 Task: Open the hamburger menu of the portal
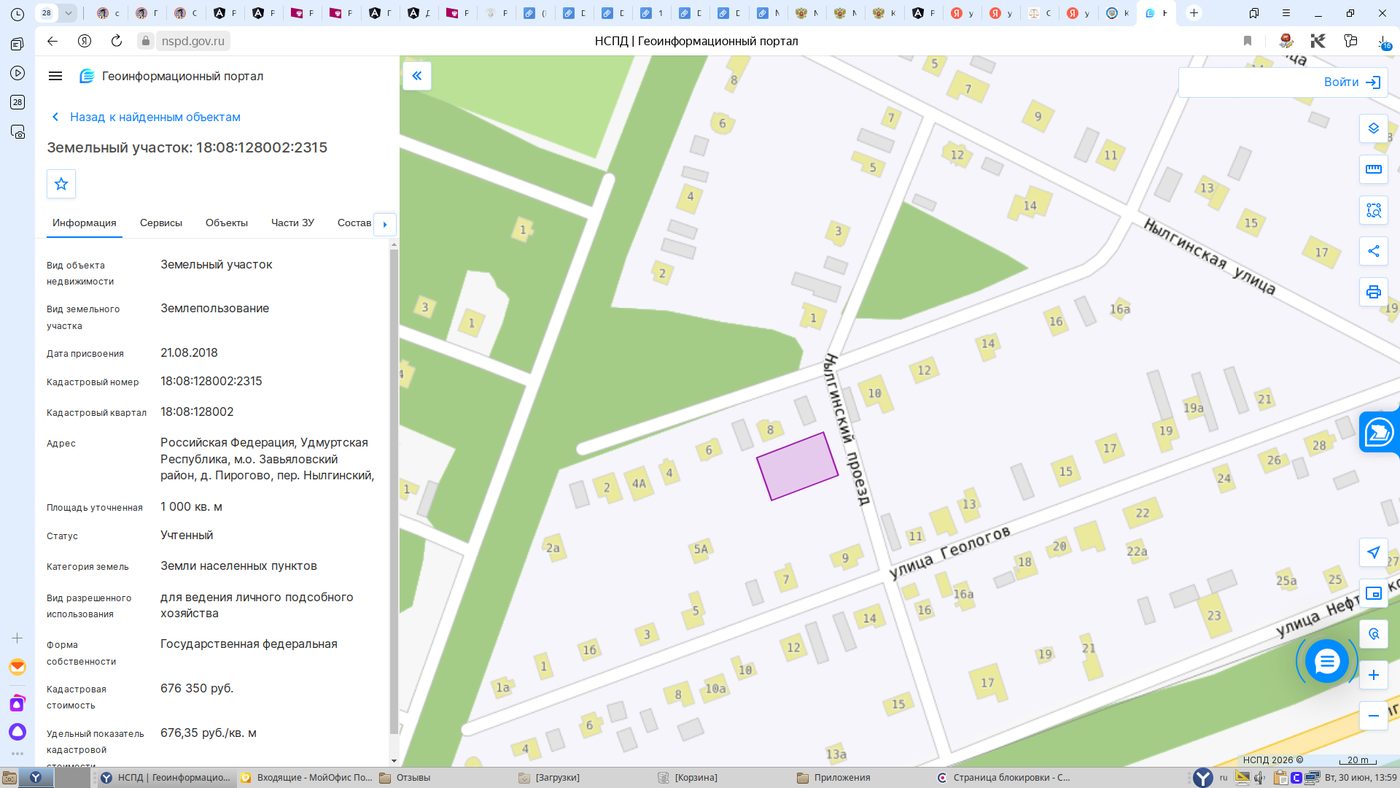pos(55,76)
